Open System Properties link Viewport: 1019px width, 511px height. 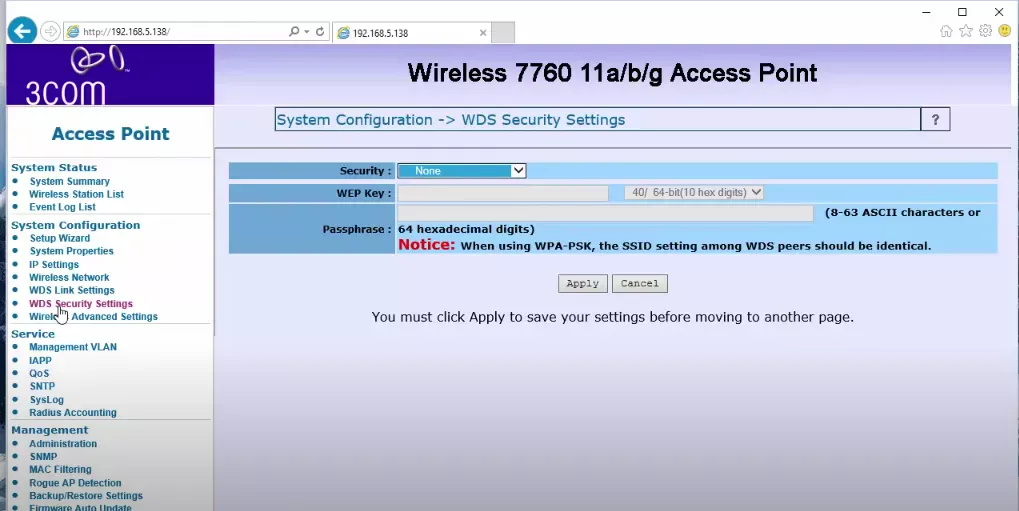pyautogui.click(x=71, y=251)
